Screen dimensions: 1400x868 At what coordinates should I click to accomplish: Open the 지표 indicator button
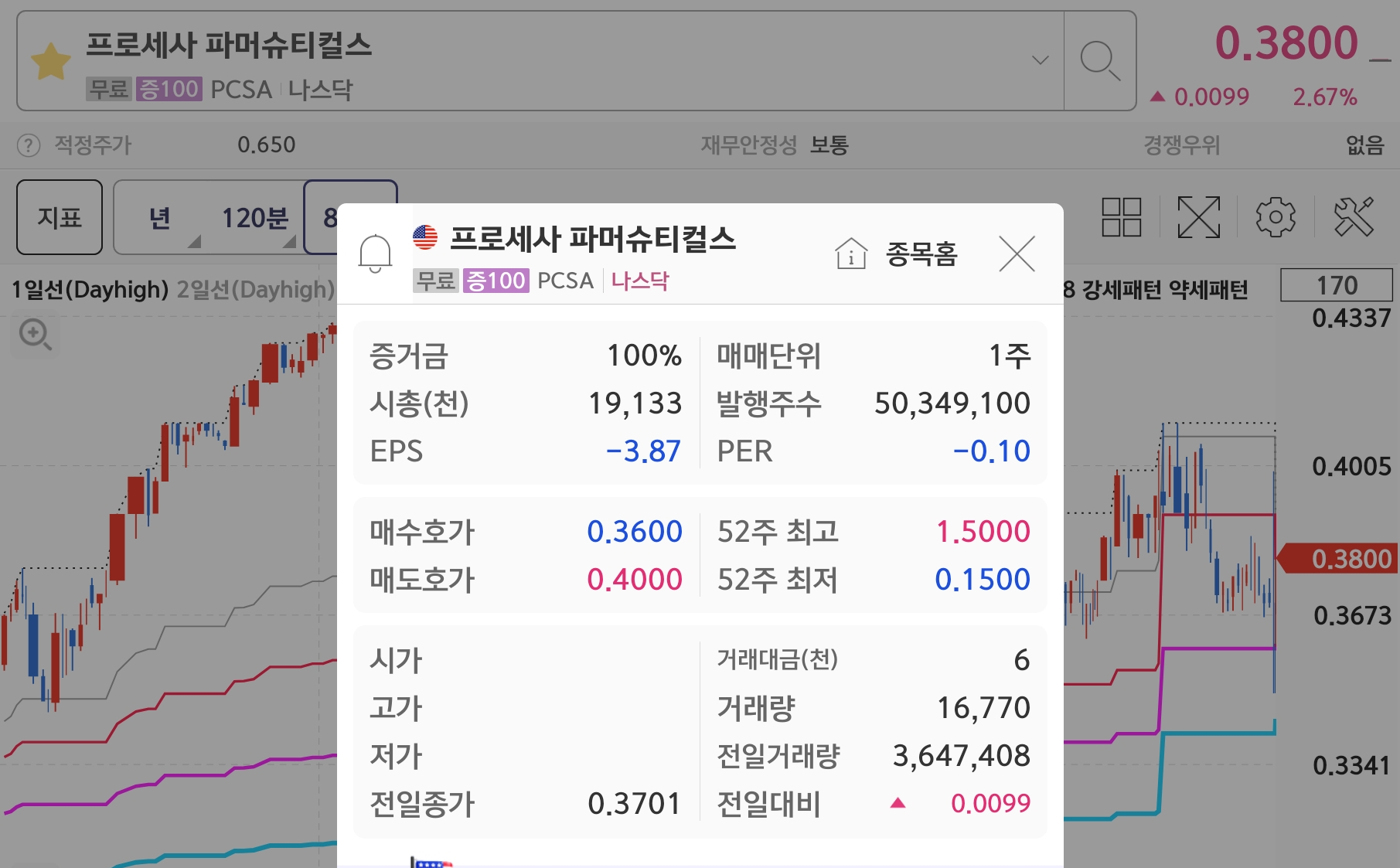pyautogui.click(x=60, y=217)
